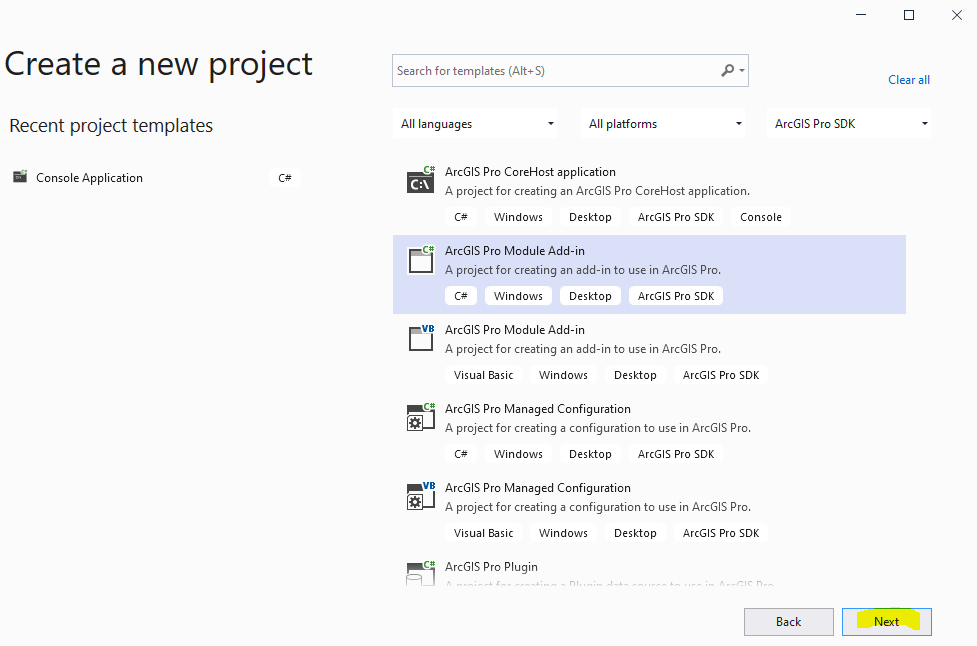Click description of C# Managed Configuration
This screenshot has height=646, width=977.
coord(598,429)
